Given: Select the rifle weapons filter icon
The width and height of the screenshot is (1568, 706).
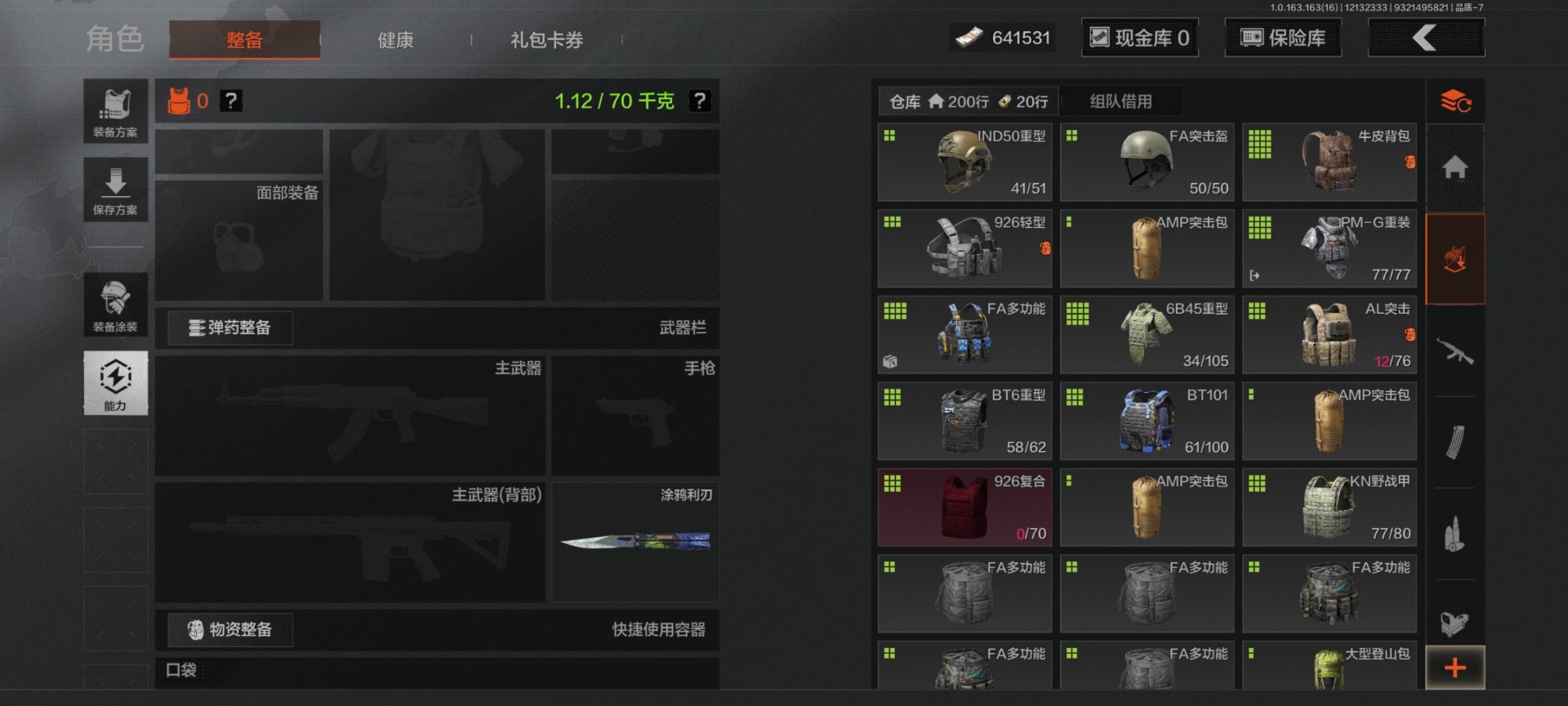Looking at the screenshot, I should [1454, 351].
